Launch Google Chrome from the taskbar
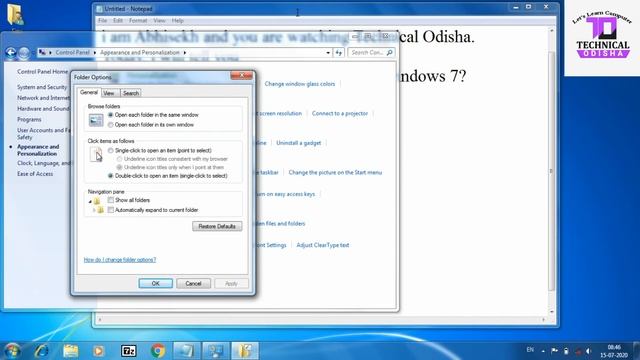640x360 pixels. [158, 351]
